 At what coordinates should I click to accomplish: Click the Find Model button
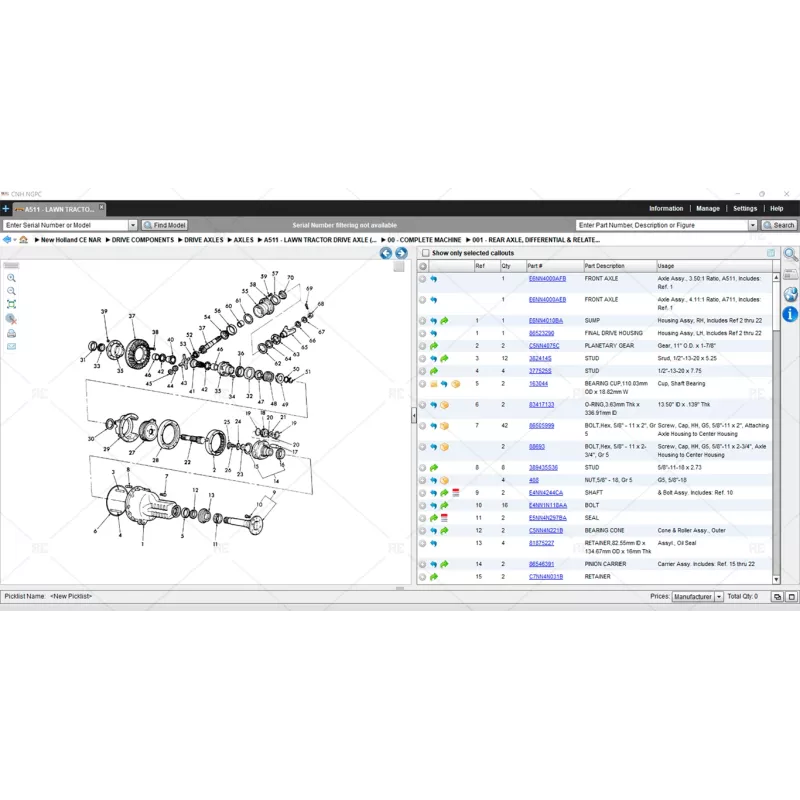click(164, 225)
